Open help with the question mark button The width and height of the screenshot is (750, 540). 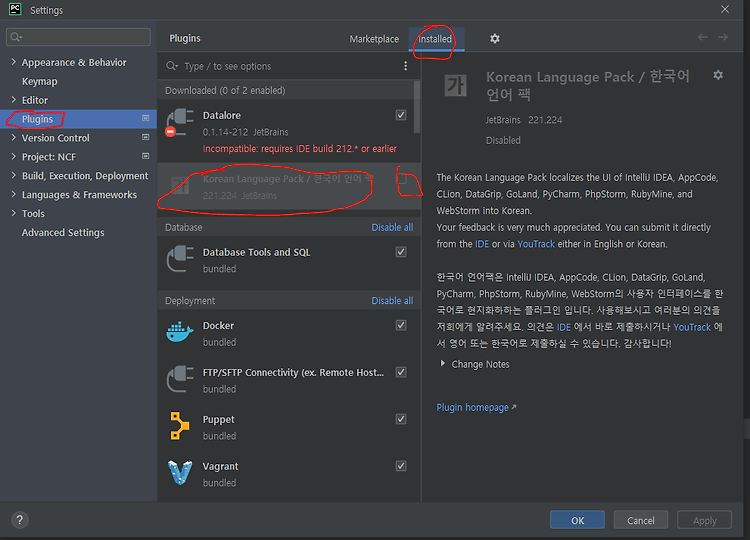click(x=20, y=520)
